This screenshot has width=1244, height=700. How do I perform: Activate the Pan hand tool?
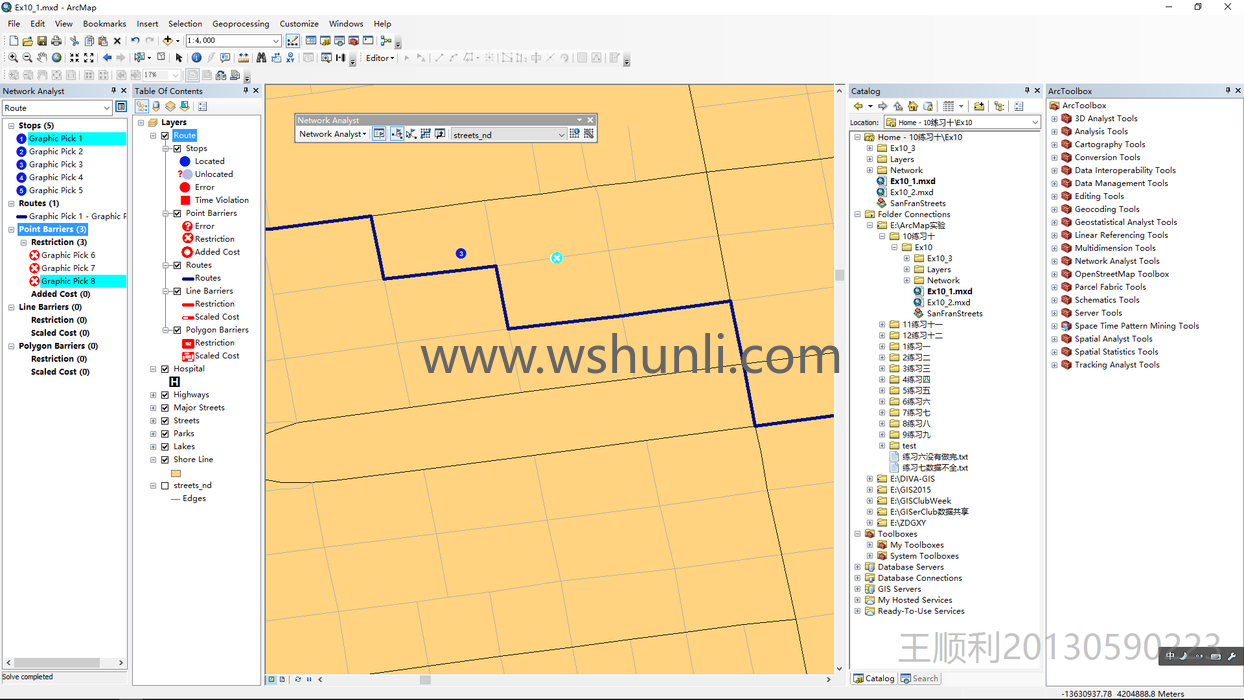click(42, 58)
